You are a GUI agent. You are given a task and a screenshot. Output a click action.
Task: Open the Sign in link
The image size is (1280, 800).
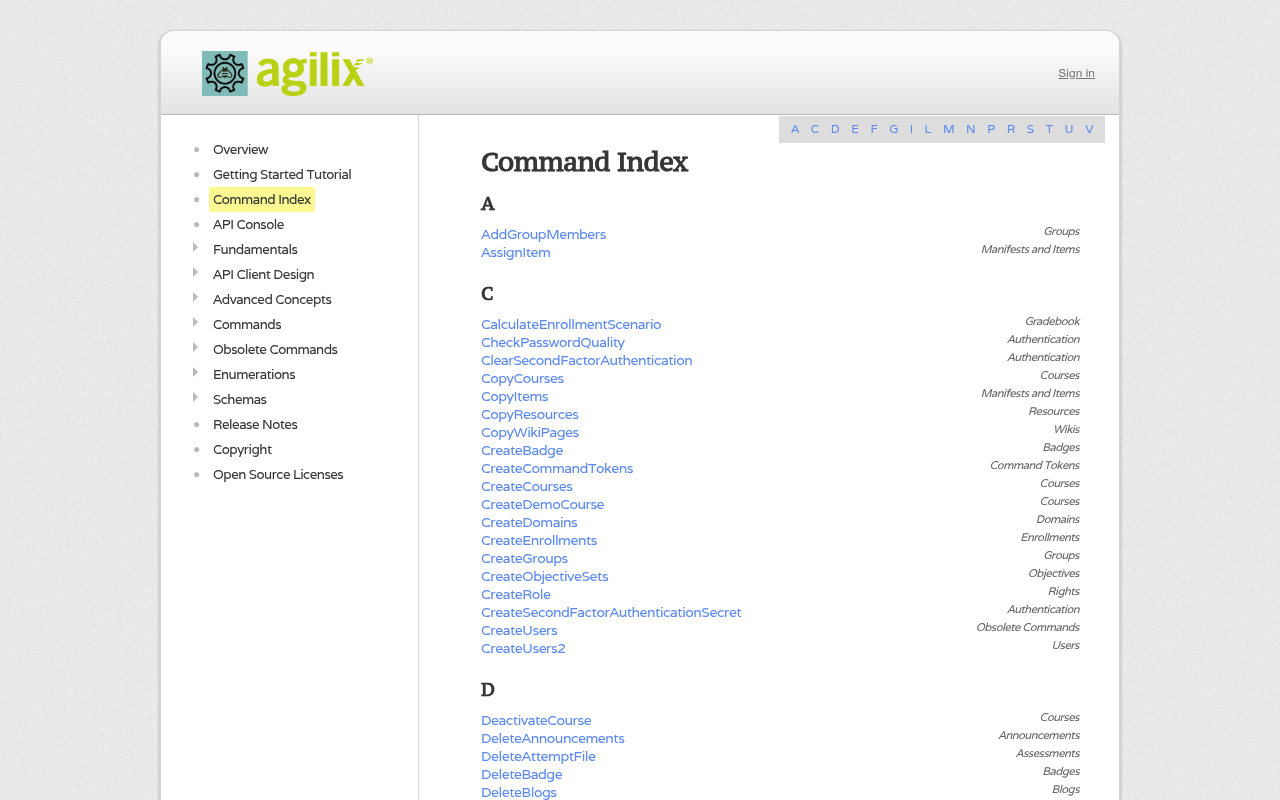tap(1076, 73)
